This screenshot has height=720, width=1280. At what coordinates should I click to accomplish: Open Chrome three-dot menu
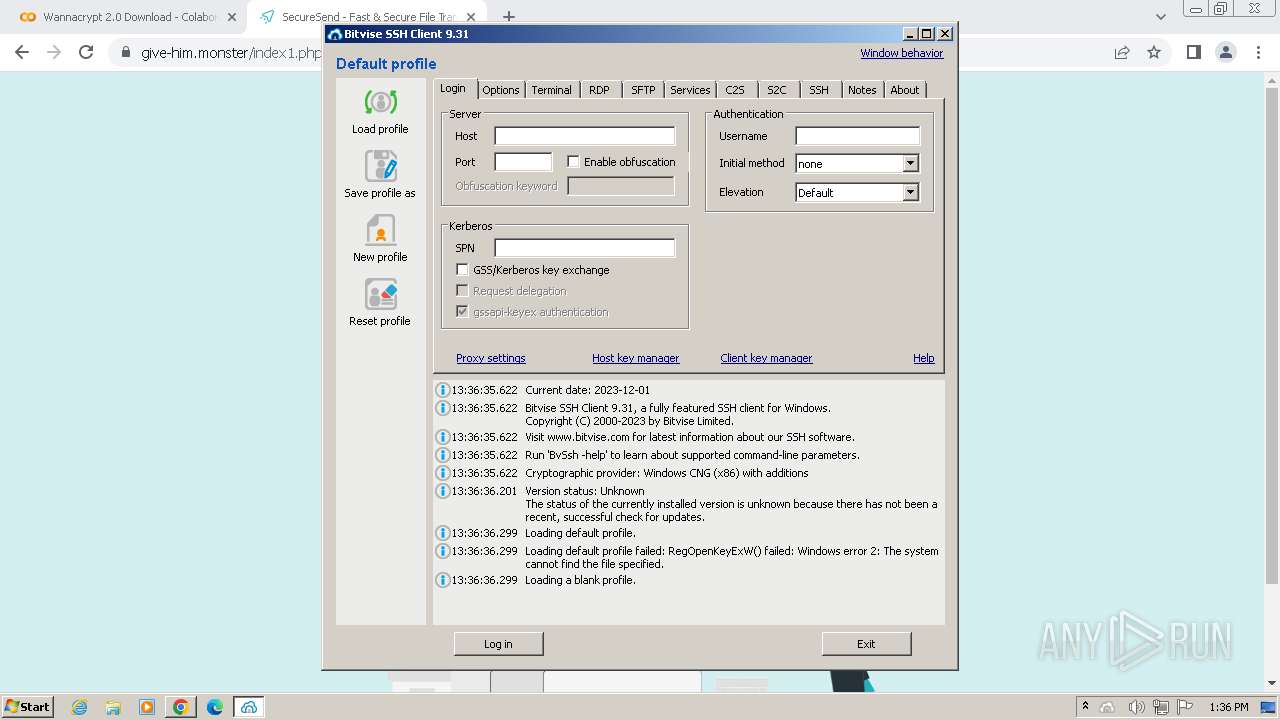1257,52
